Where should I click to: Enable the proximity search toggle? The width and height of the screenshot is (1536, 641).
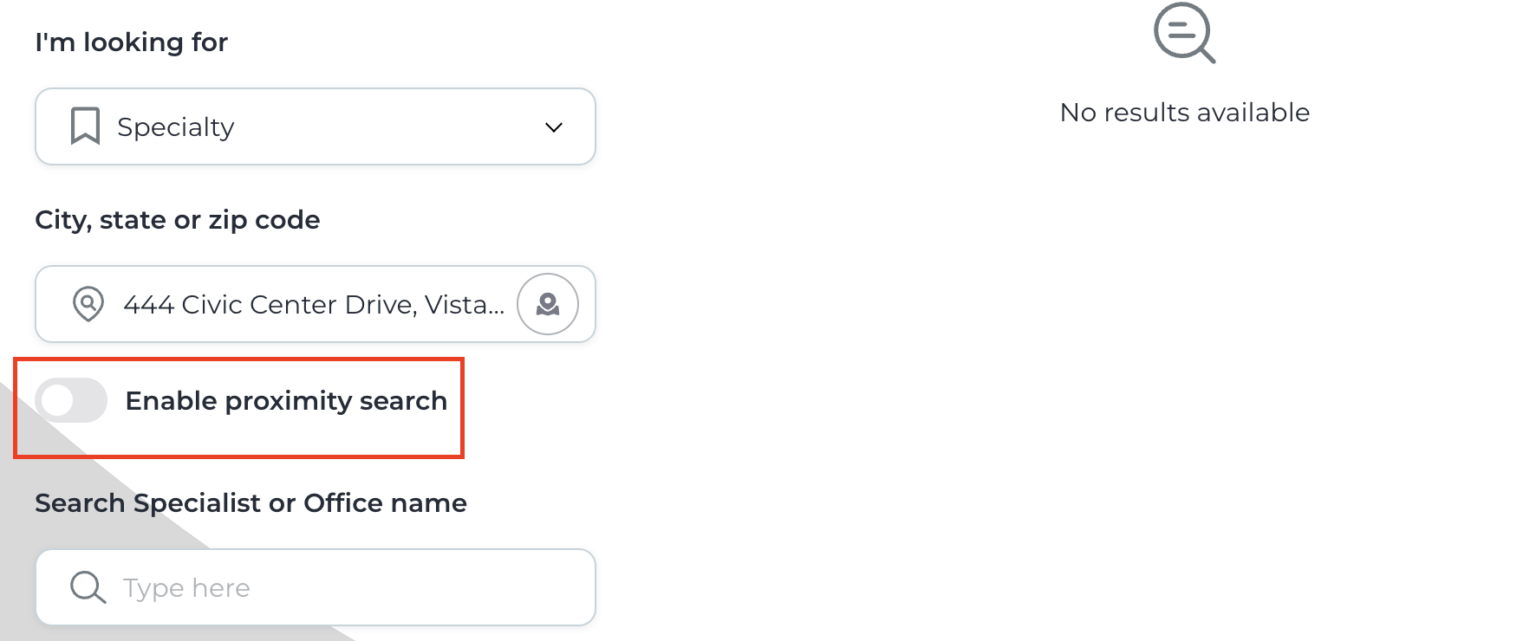pos(70,400)
